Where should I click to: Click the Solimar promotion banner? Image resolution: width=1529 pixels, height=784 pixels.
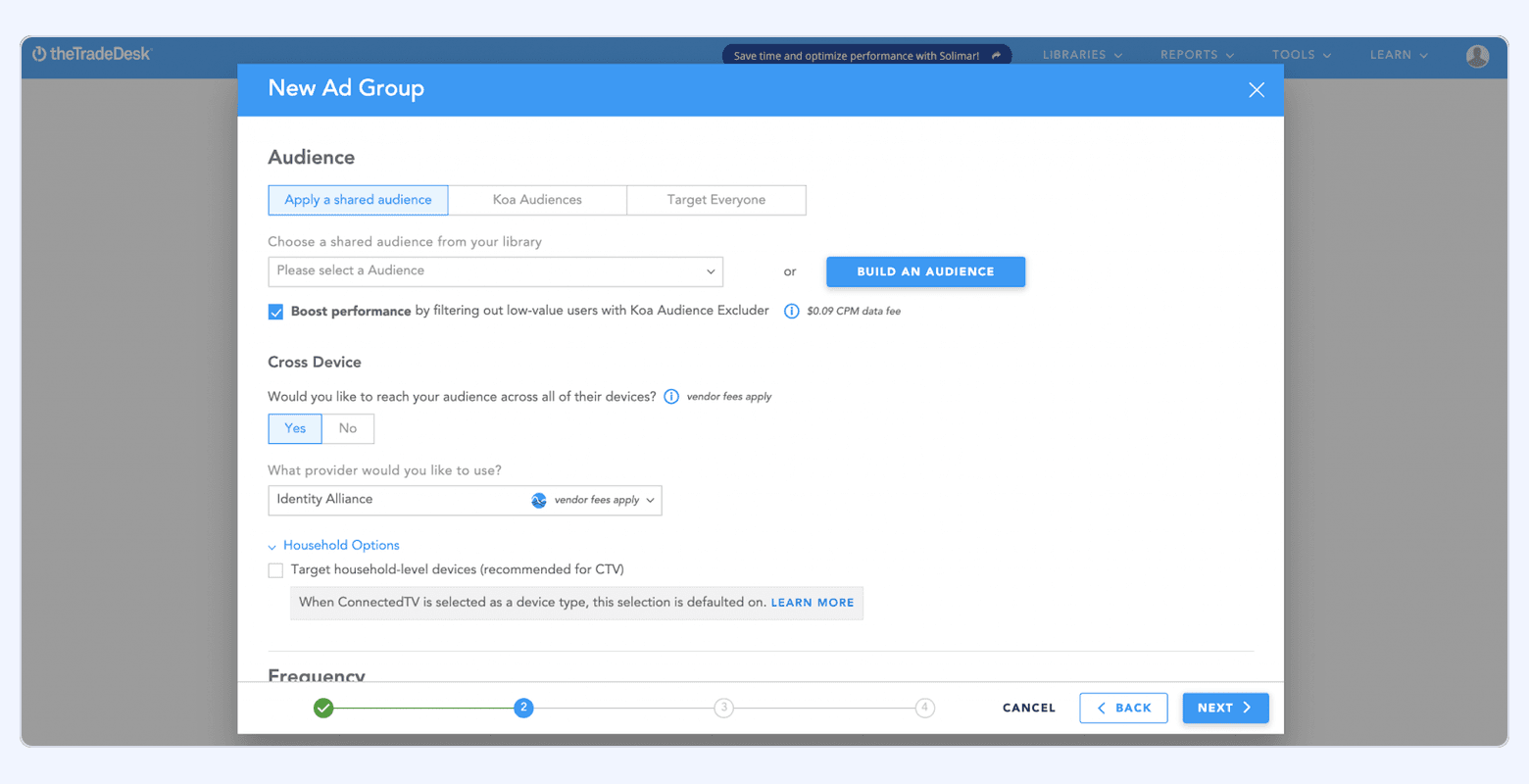pyautogui.click(x=866, y=56)
